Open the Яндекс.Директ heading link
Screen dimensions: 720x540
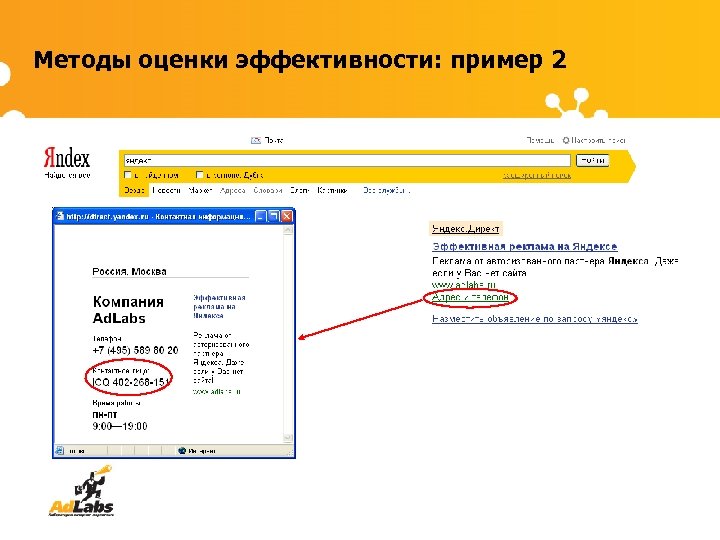click(x=466, y=229)
